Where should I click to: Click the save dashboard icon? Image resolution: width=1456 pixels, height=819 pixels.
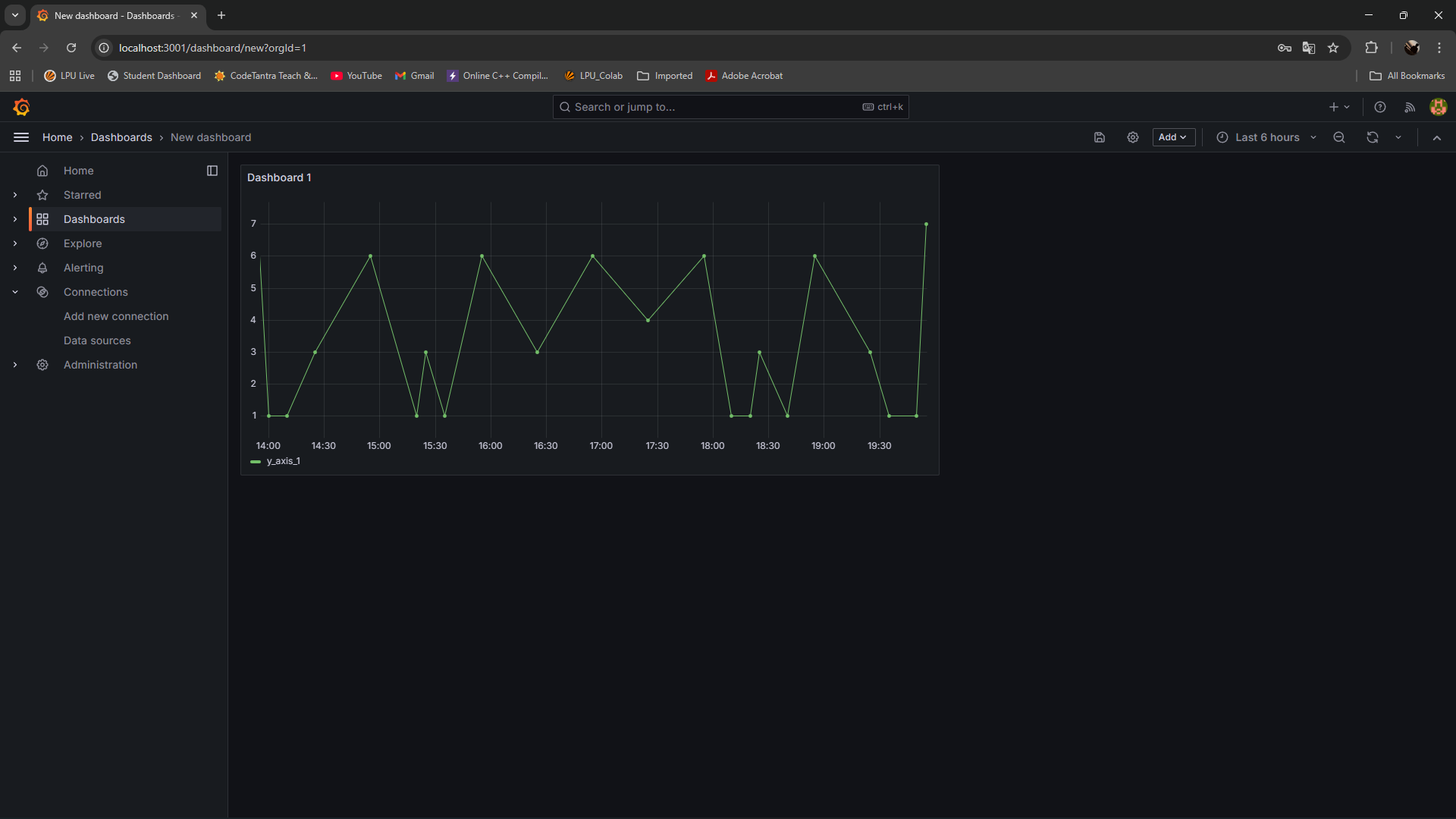coord(1100,137)
